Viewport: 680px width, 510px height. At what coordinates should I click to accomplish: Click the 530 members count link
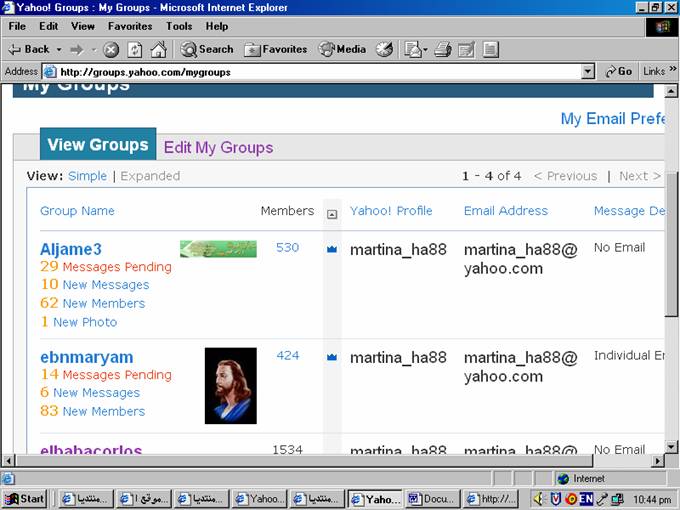[x=288, y=248]
